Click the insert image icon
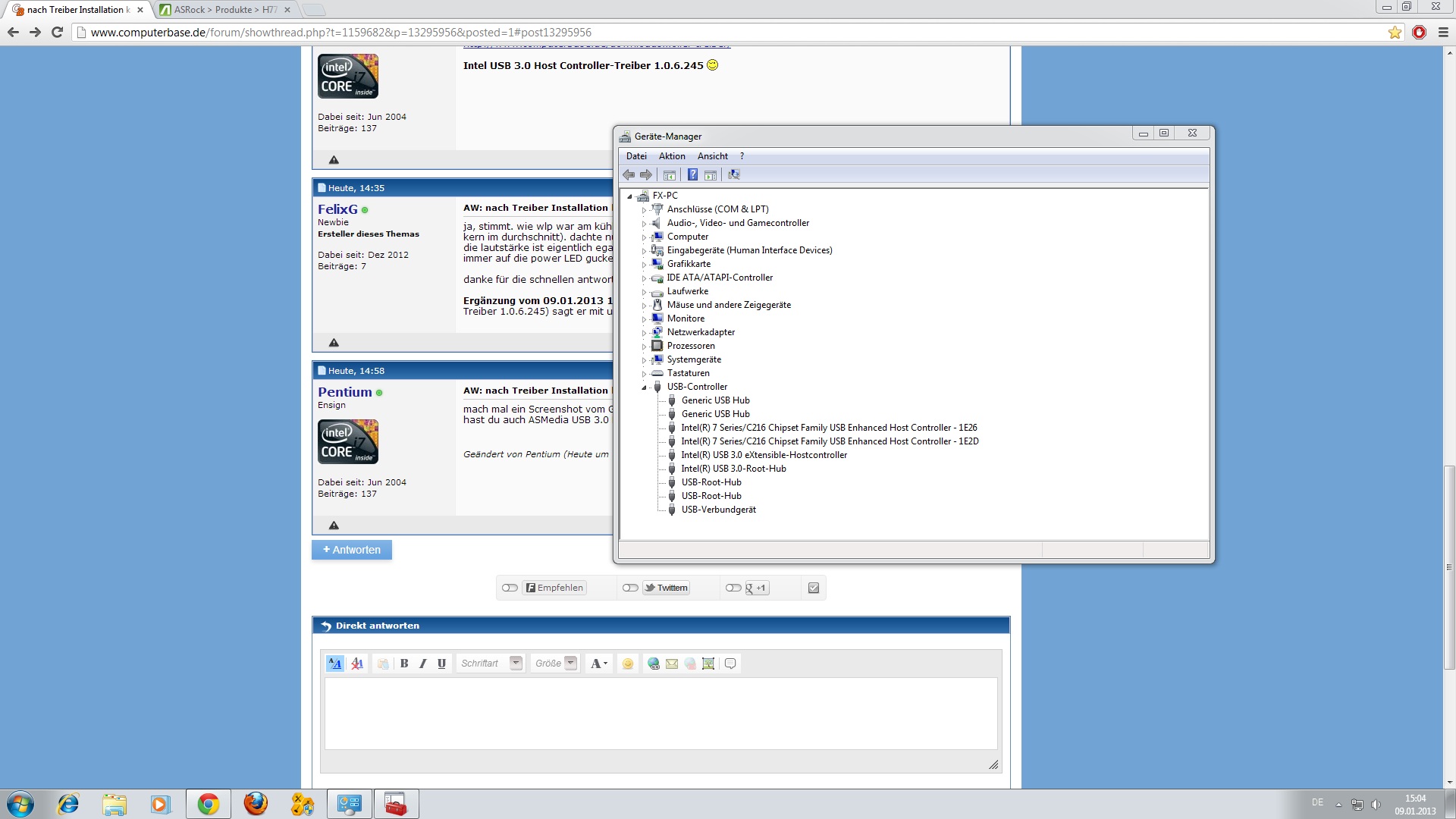 click(708, 664)
